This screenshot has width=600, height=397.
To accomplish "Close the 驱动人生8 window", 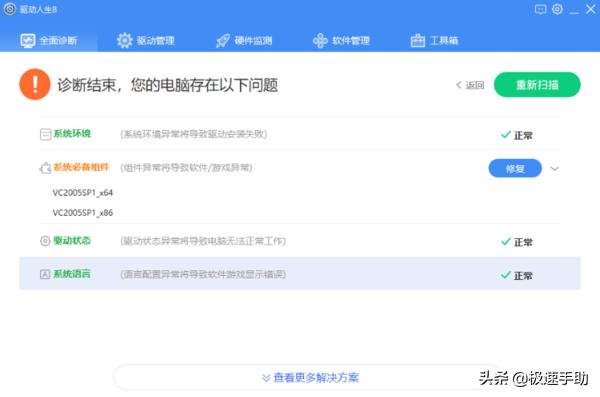I will 591,9.
